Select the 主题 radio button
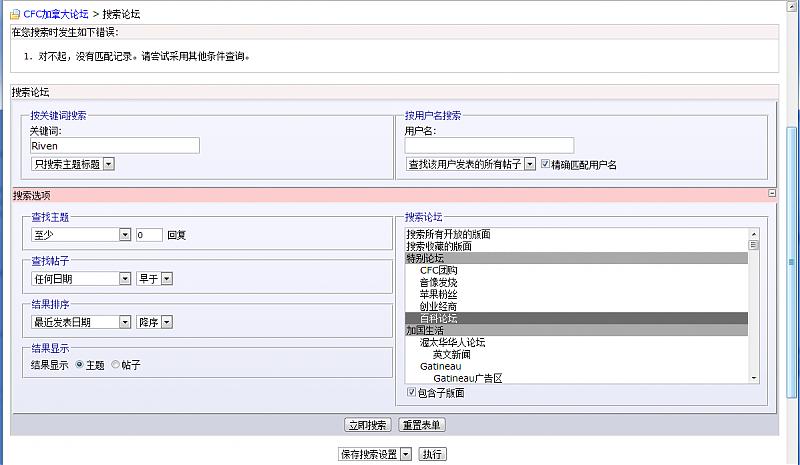Screen dimensions: 800x465 [79, 365]
